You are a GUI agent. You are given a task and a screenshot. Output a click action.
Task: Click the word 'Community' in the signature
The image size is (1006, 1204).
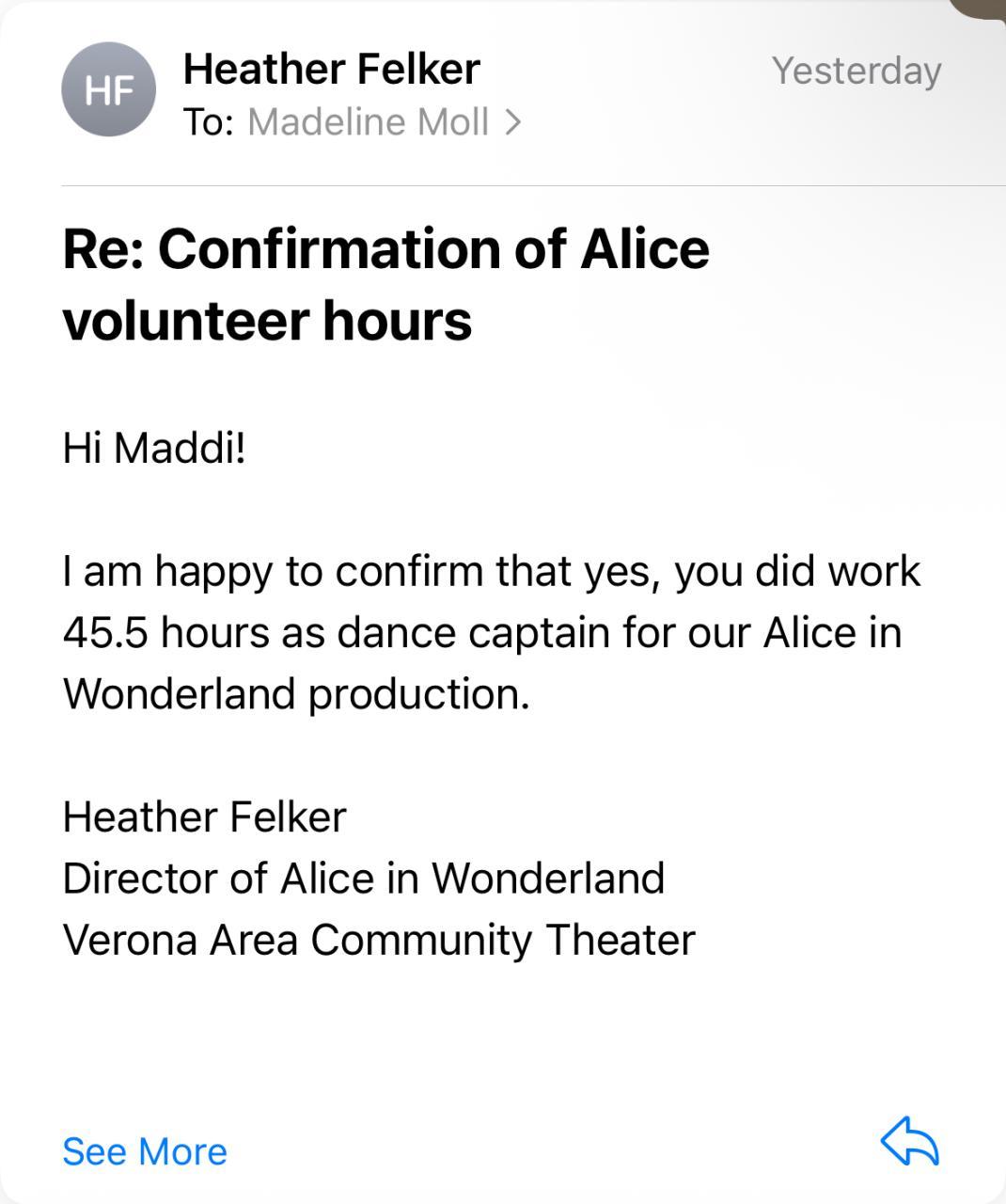coord(420,940)
